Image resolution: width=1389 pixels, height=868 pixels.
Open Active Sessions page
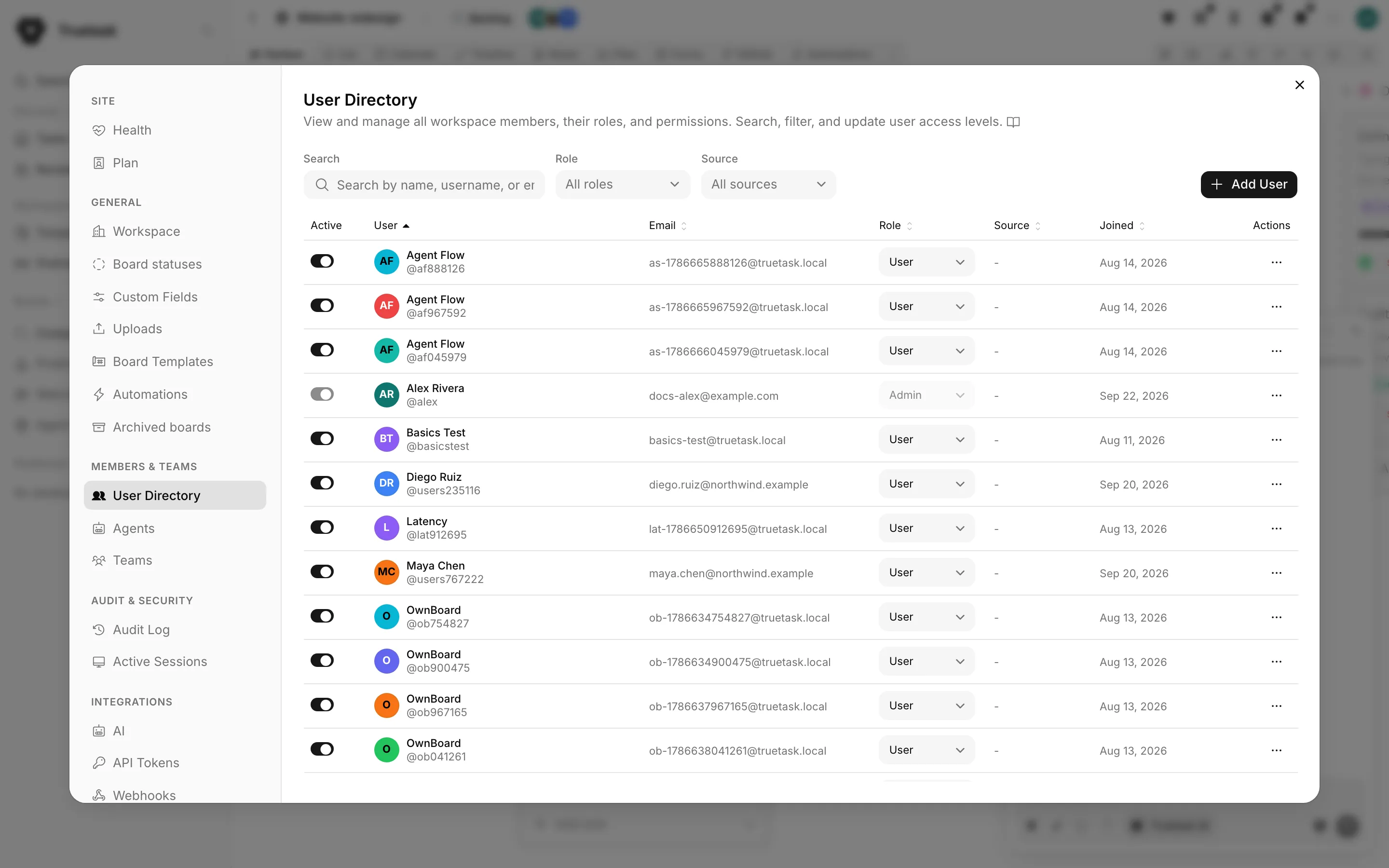(175, 661)
